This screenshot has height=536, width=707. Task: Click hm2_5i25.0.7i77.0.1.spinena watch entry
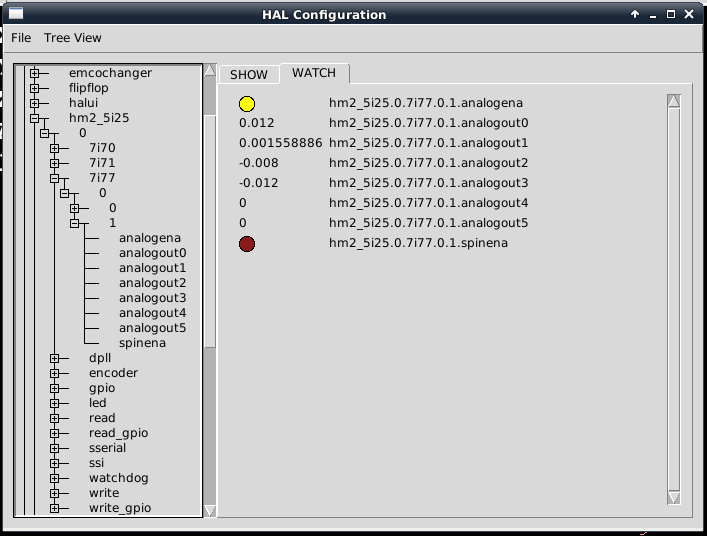(x=418, y=243)
